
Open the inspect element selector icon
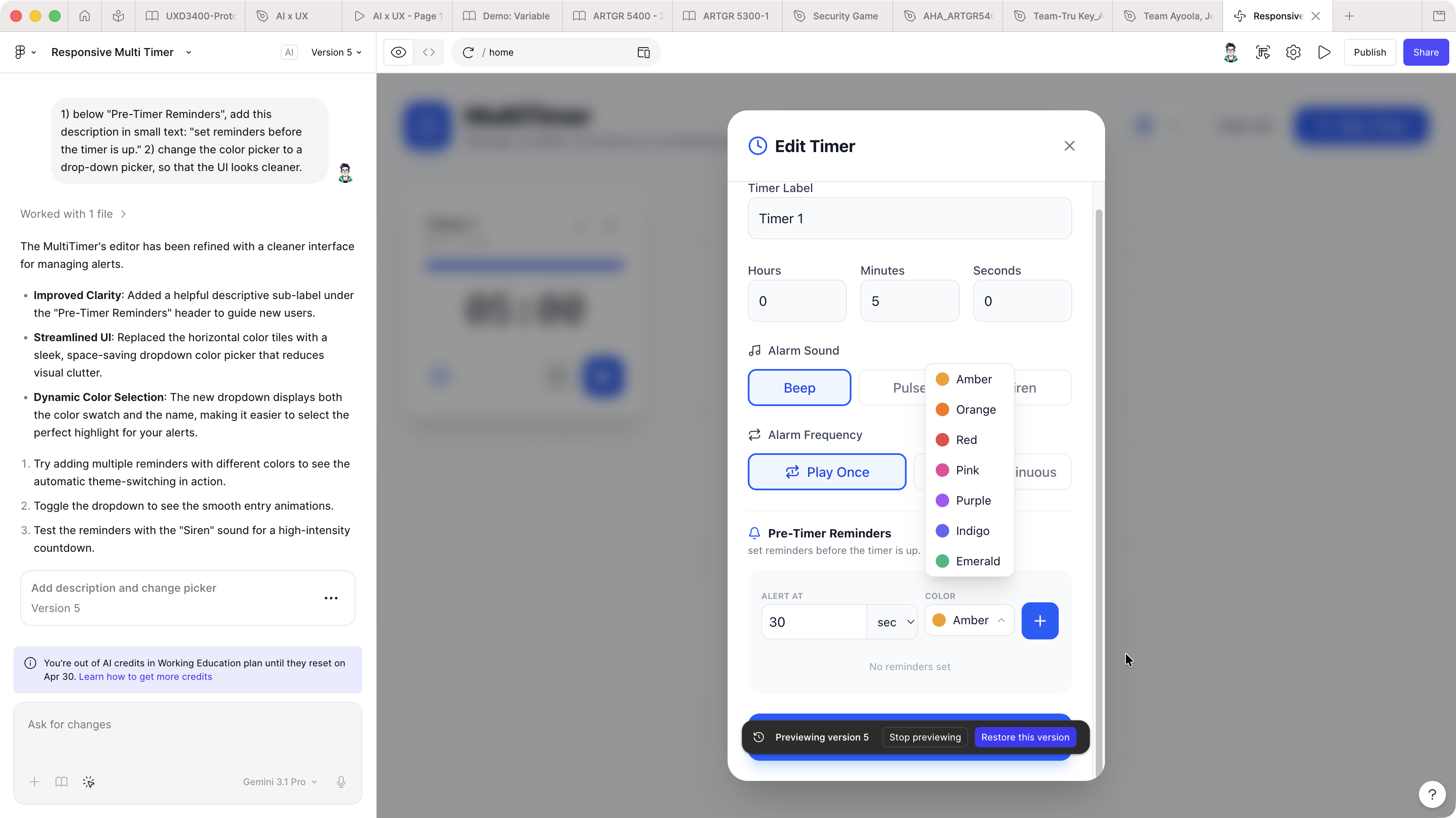1263,52
